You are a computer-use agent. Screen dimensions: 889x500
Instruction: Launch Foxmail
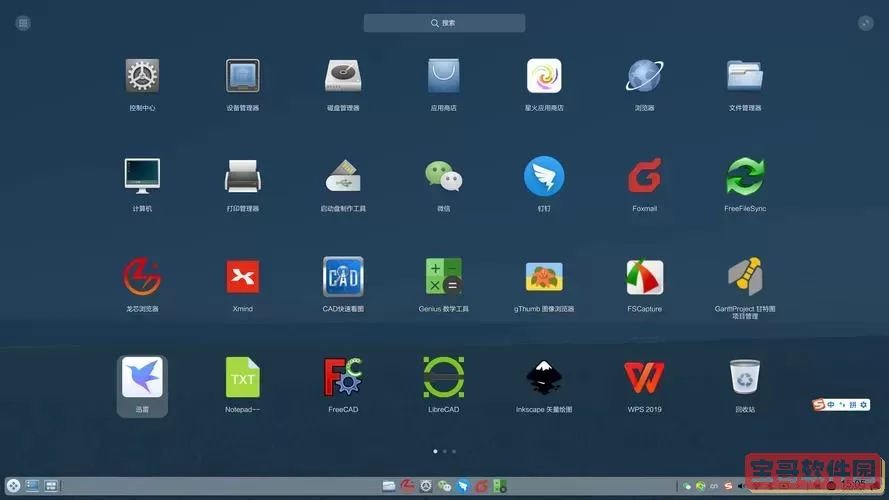(x=645, y=176)
